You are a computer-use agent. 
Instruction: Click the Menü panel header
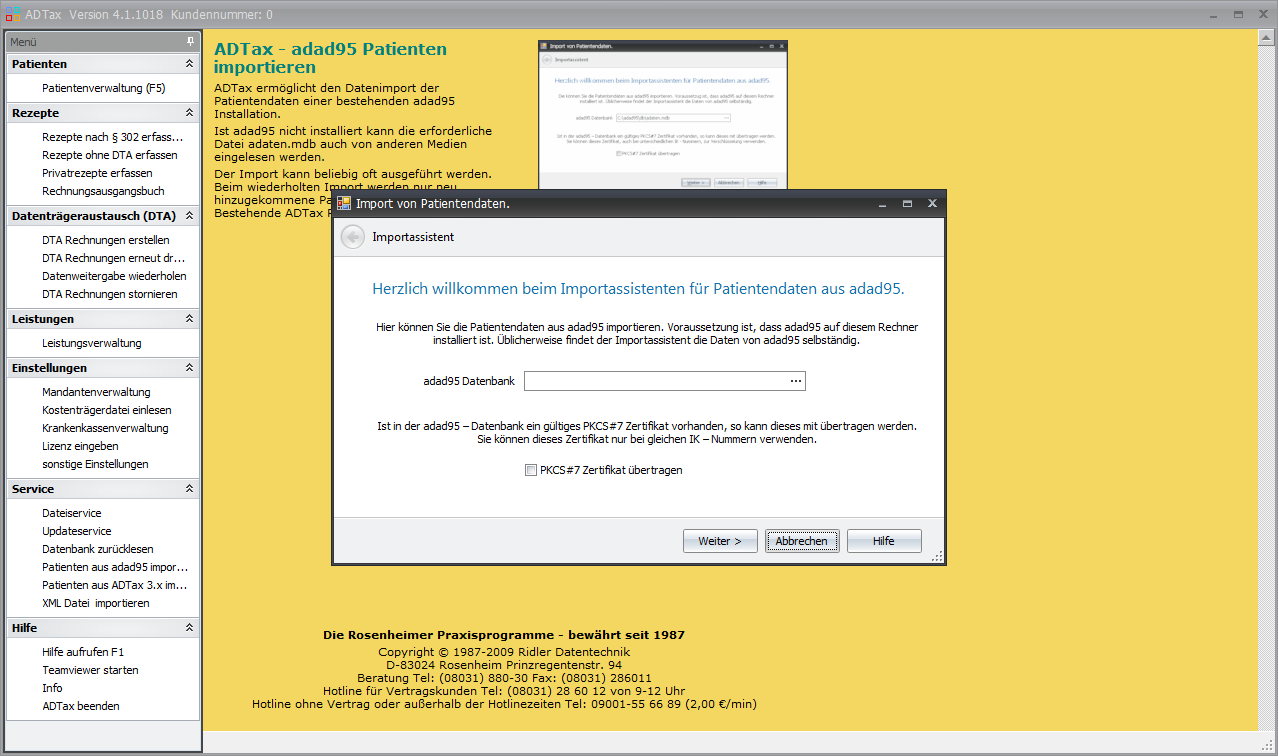[103, 42]
